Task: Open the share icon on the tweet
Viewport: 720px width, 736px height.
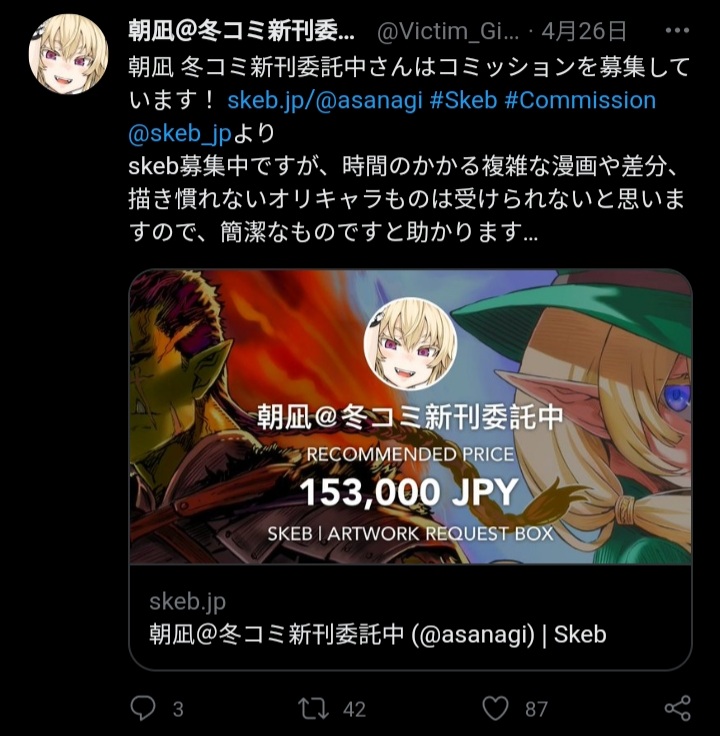Action: [678, 708]
